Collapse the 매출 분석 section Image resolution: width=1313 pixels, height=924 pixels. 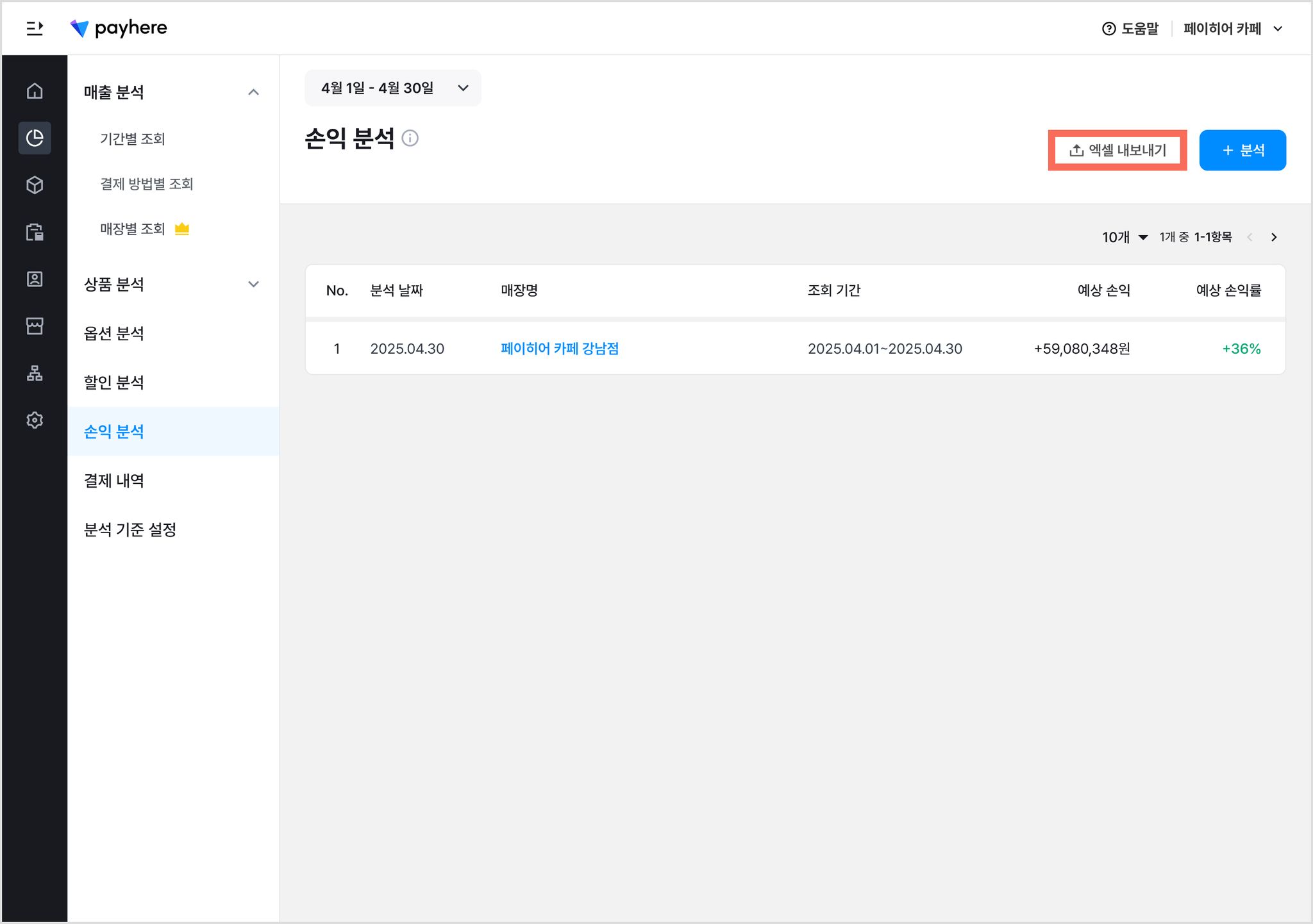pos(253,92)
